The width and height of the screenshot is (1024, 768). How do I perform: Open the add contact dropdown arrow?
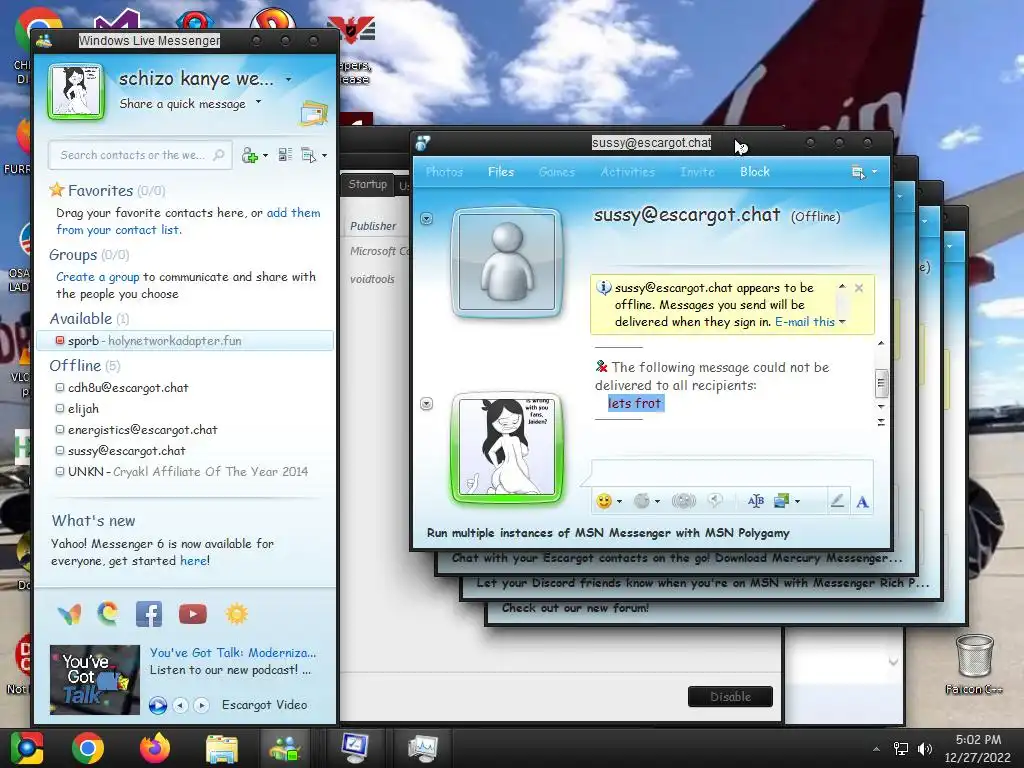coord(265,156)
